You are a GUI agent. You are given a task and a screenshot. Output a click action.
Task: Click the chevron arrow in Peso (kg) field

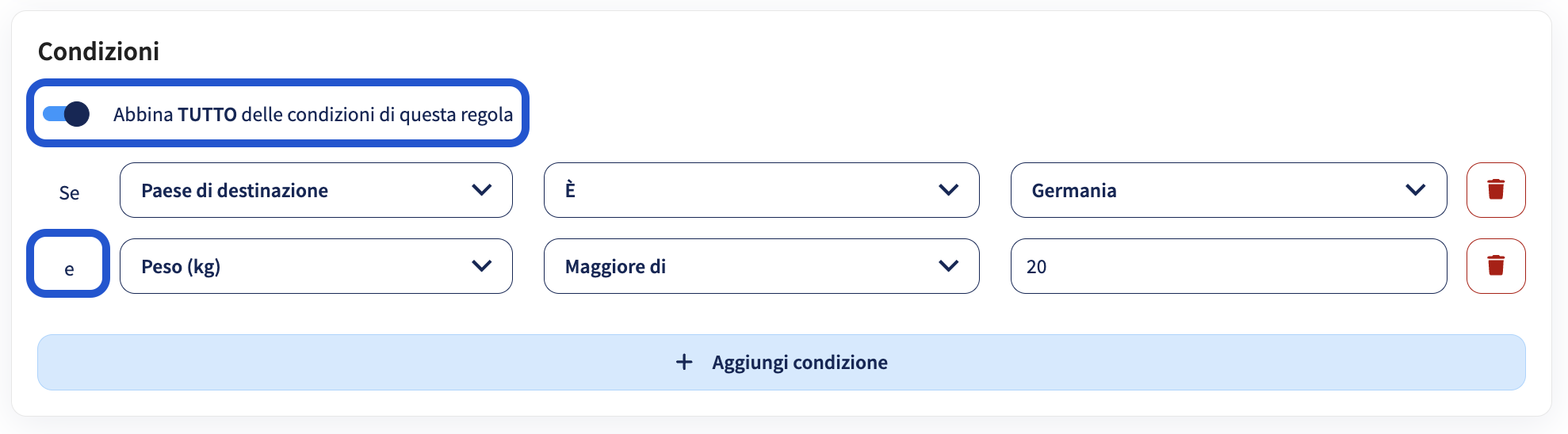tap(482, 266)
